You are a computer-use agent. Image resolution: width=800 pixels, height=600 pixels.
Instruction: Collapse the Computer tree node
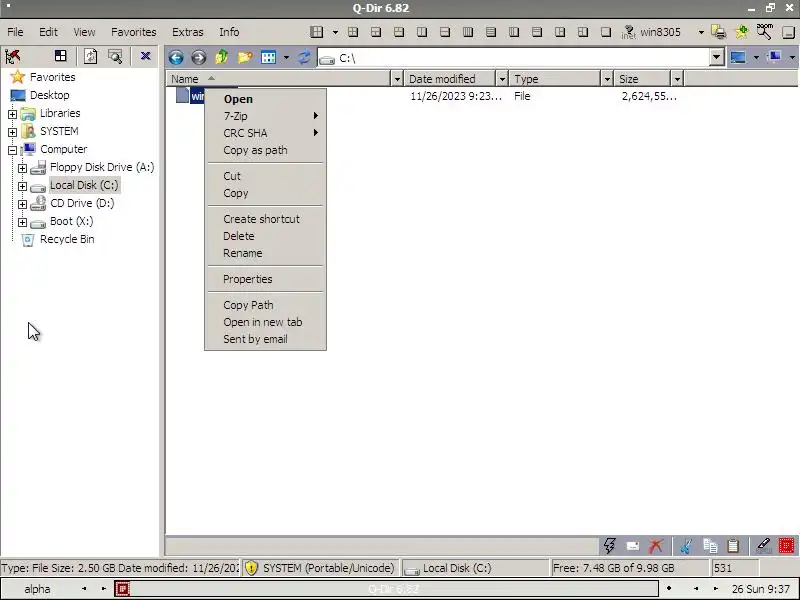pos(12,150)
